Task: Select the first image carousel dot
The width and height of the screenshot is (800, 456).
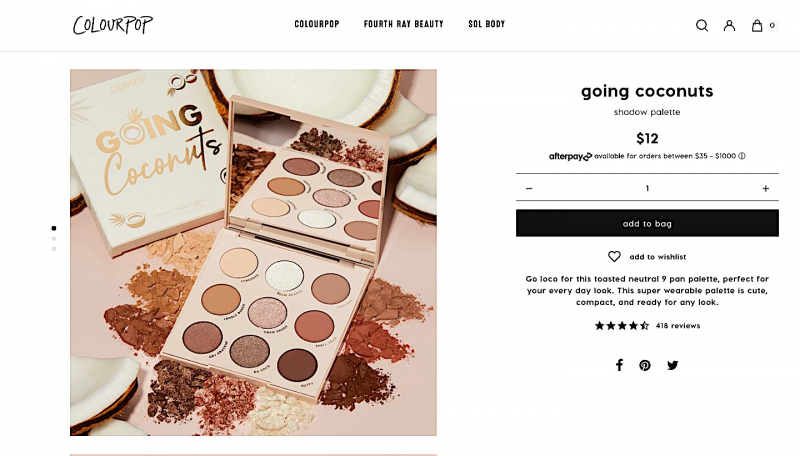Action: 54,228
